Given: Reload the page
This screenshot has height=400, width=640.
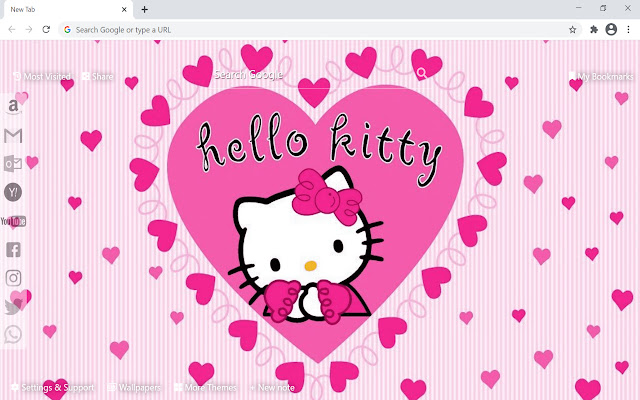Looking at the screenshot, I should tap(46, 29).
